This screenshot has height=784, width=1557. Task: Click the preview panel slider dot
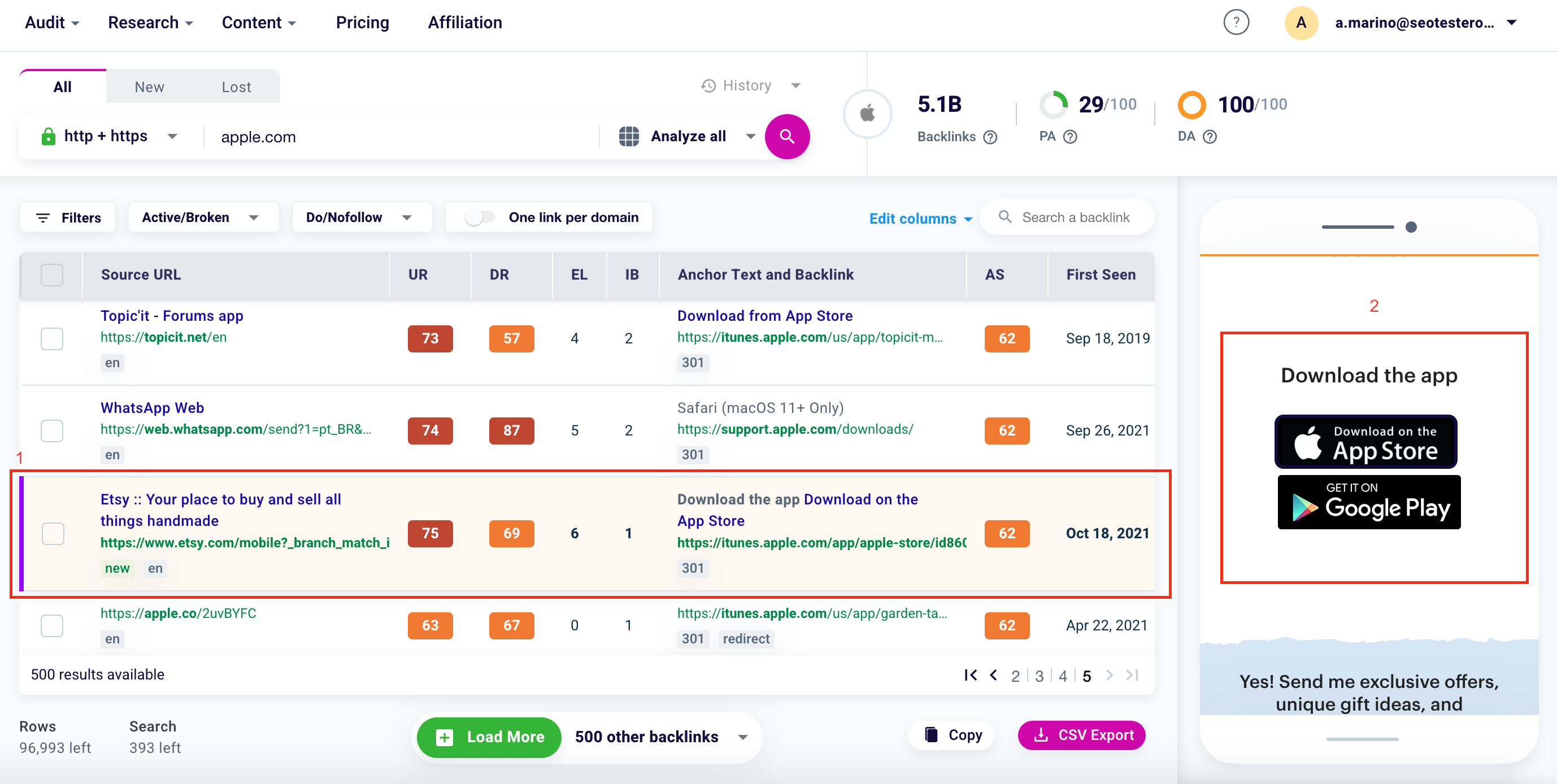(1411, 227)
